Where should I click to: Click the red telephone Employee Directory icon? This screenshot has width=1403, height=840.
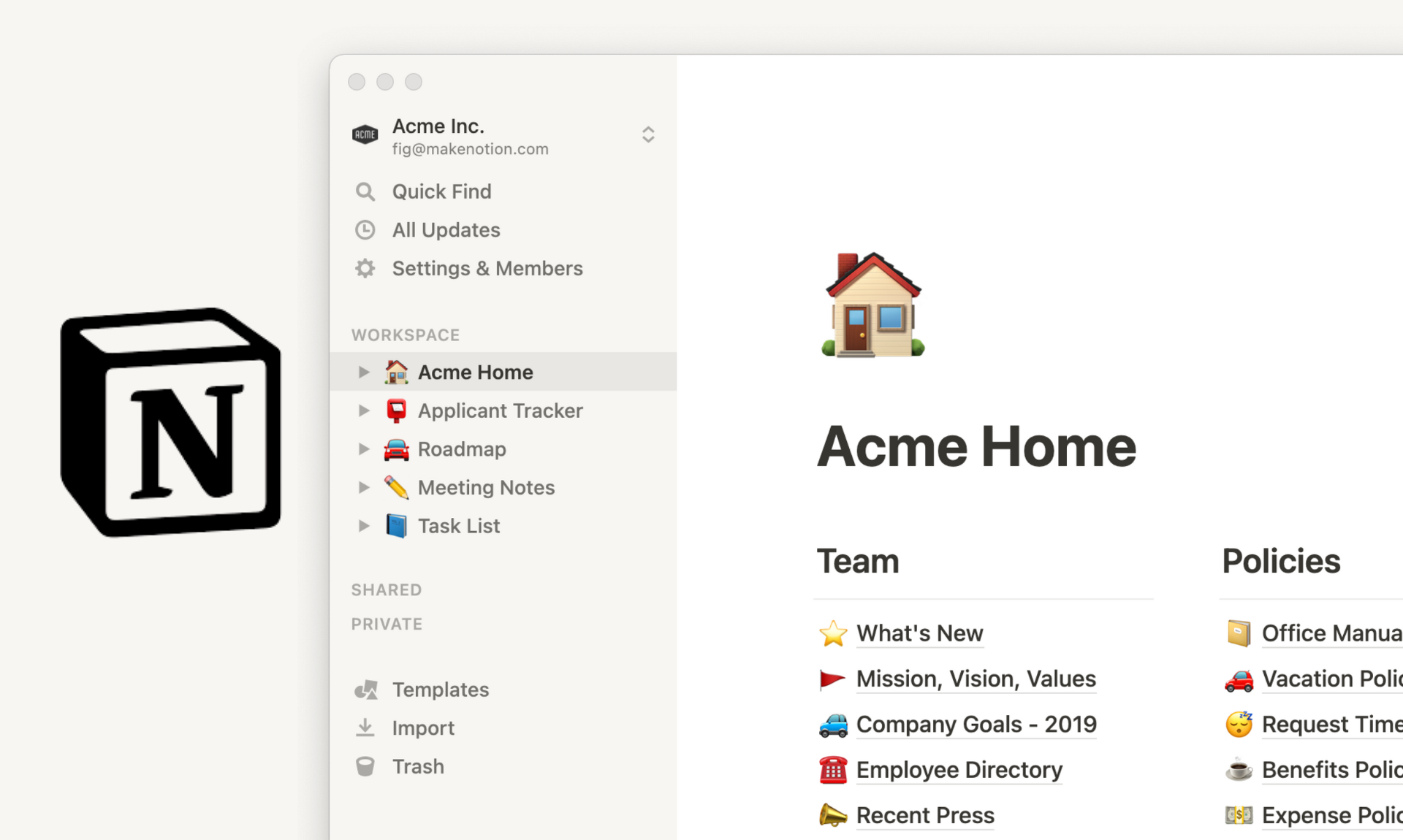click(x=833, y=770)
